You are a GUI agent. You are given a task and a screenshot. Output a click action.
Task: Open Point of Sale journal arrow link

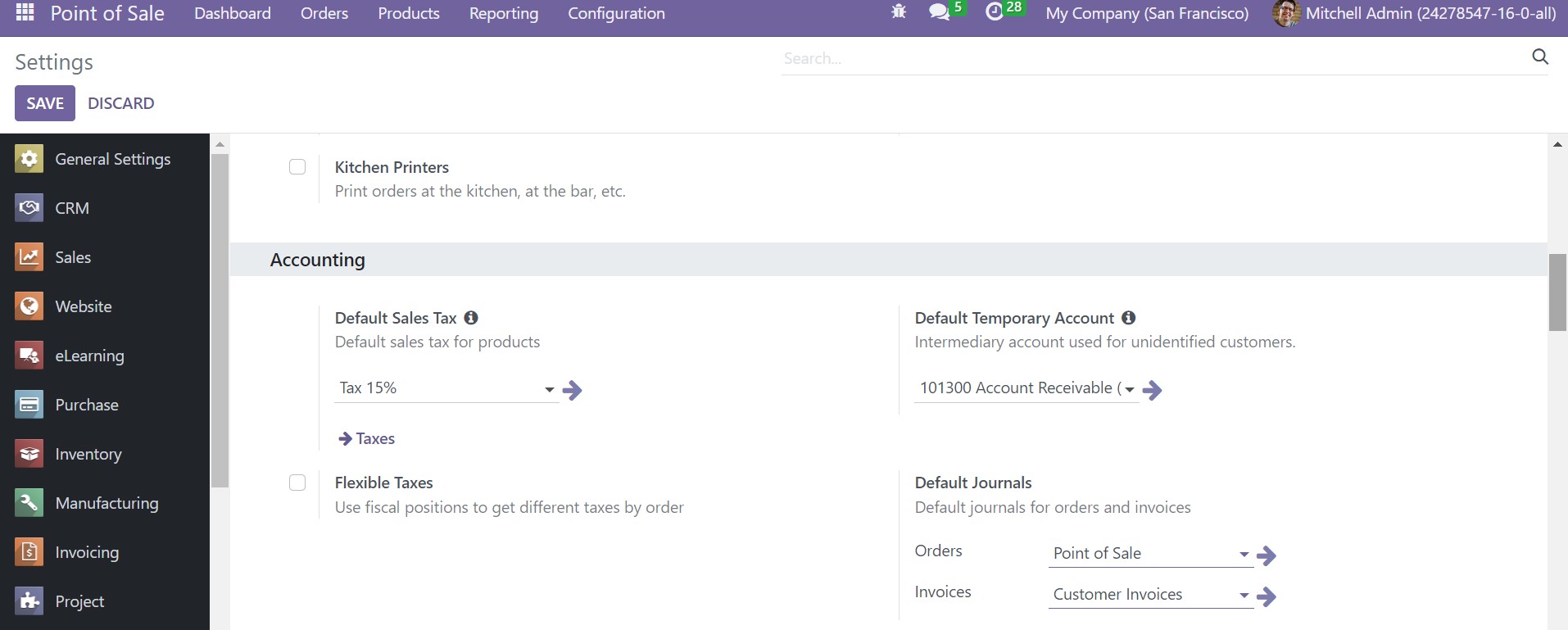coord(1267,555)
